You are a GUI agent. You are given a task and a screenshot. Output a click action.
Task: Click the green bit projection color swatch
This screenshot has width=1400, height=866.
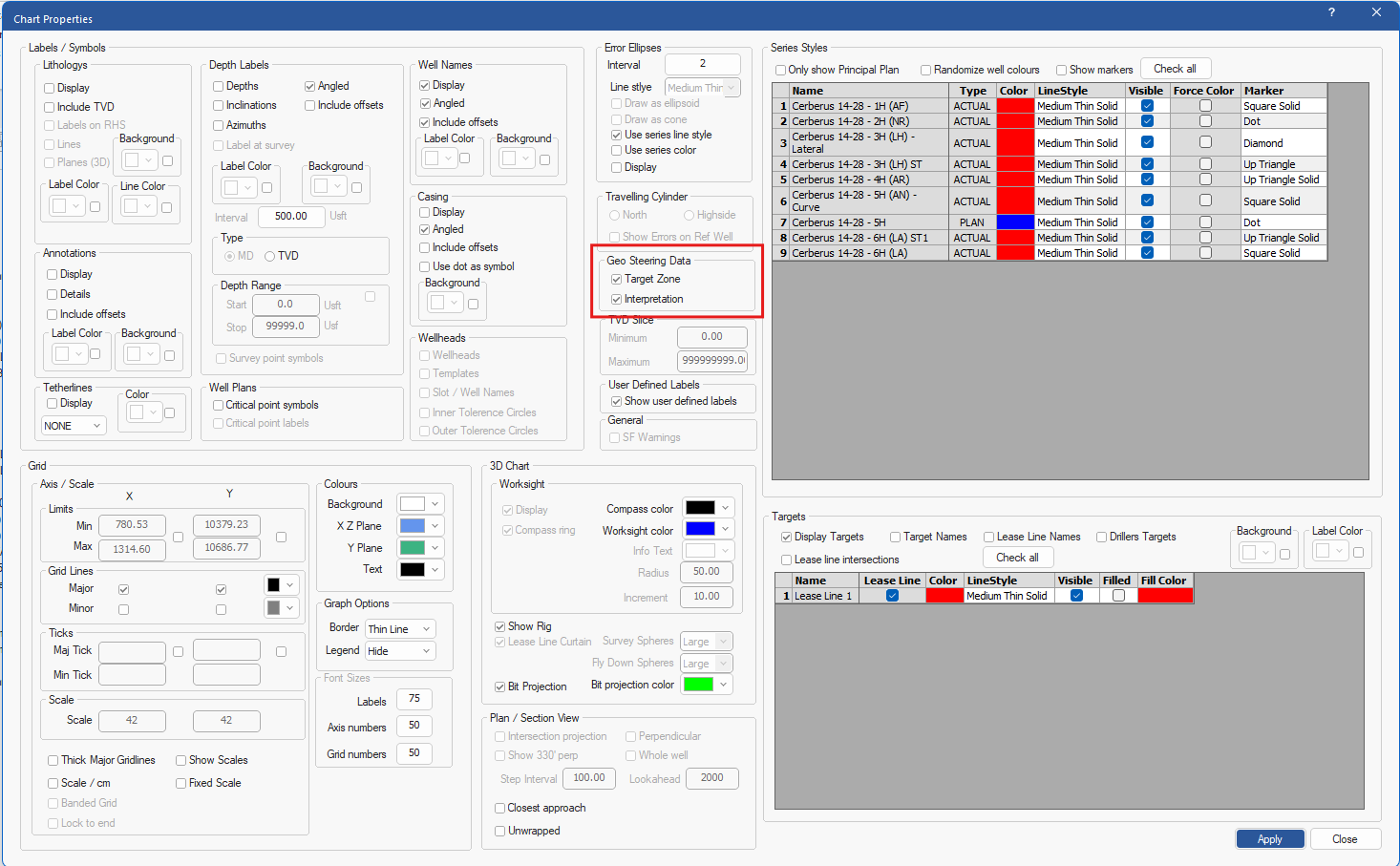[x=698, y=685]
